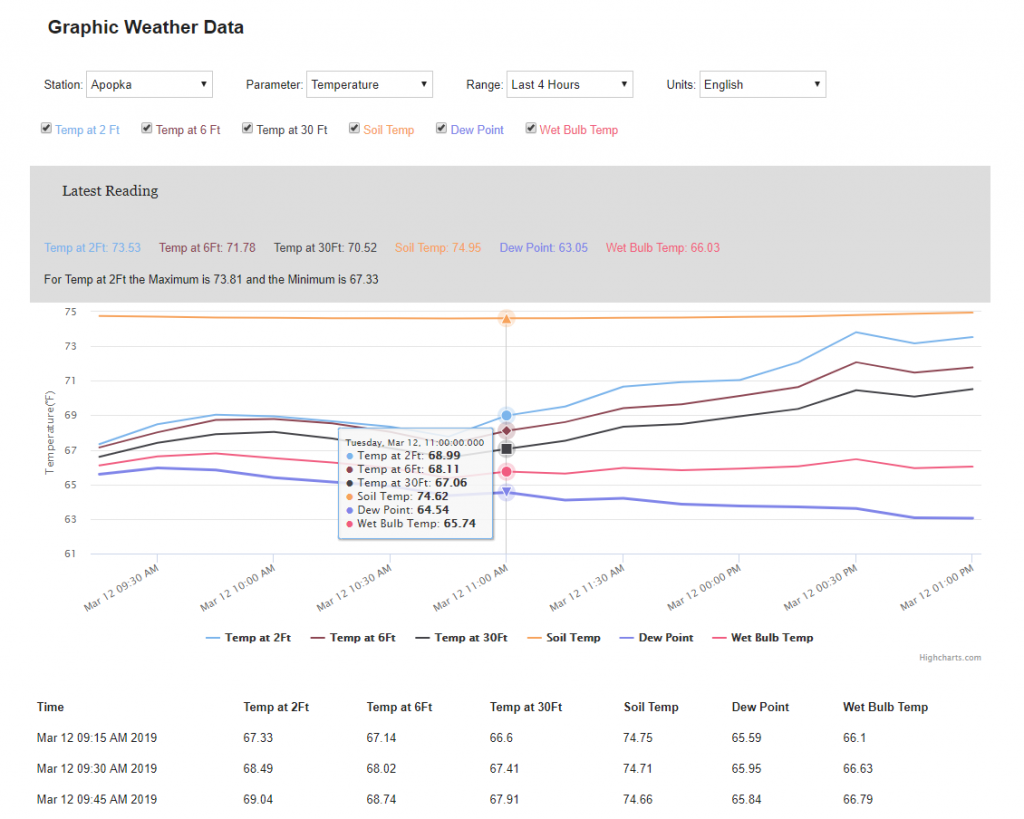Click the Temp at 30Ft square marker
The width and height of the screenshot is (1024, 819).
pyautogui.click(x=506, y=449)
